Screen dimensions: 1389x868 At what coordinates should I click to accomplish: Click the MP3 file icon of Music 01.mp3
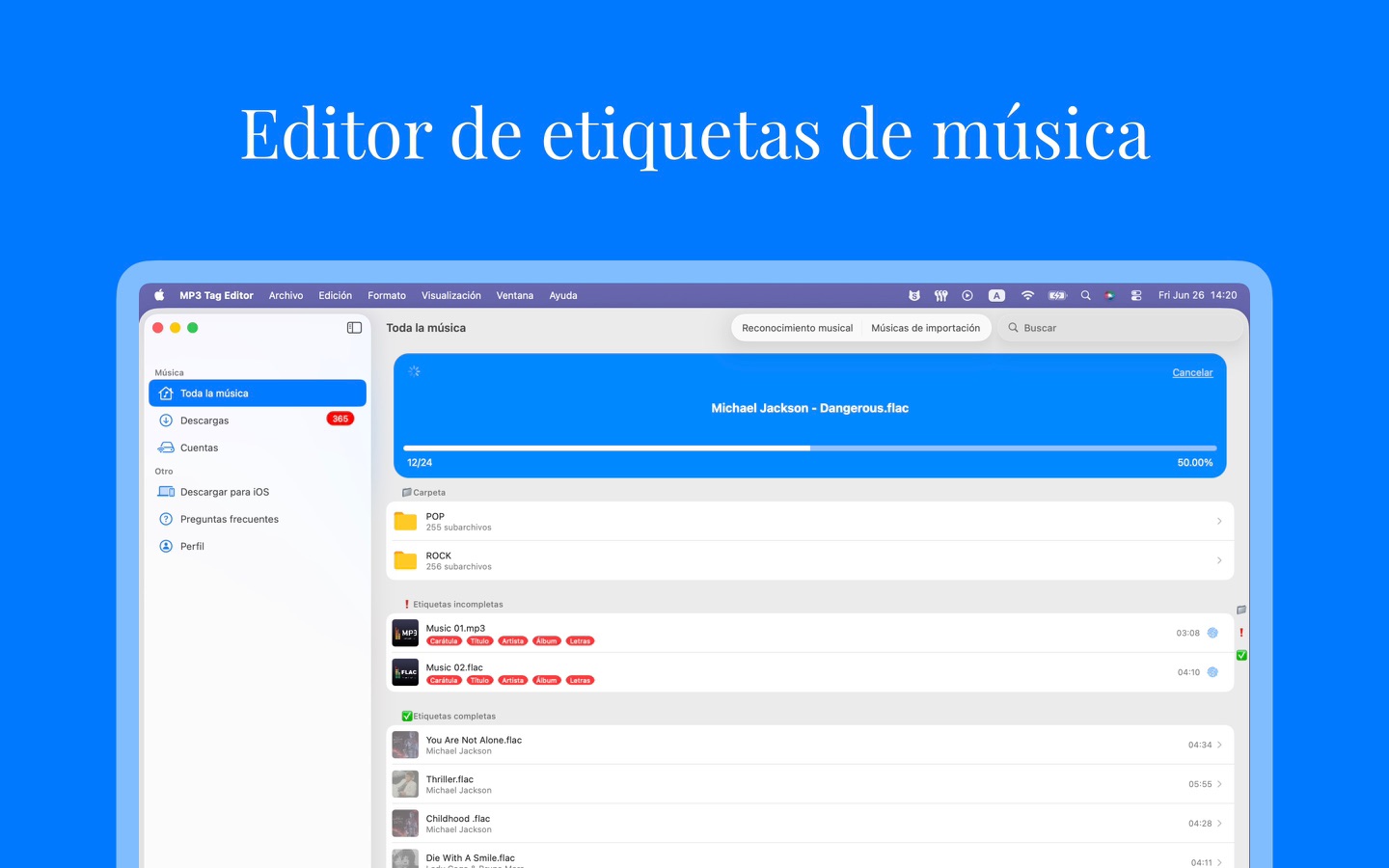(x=405, y=633)
